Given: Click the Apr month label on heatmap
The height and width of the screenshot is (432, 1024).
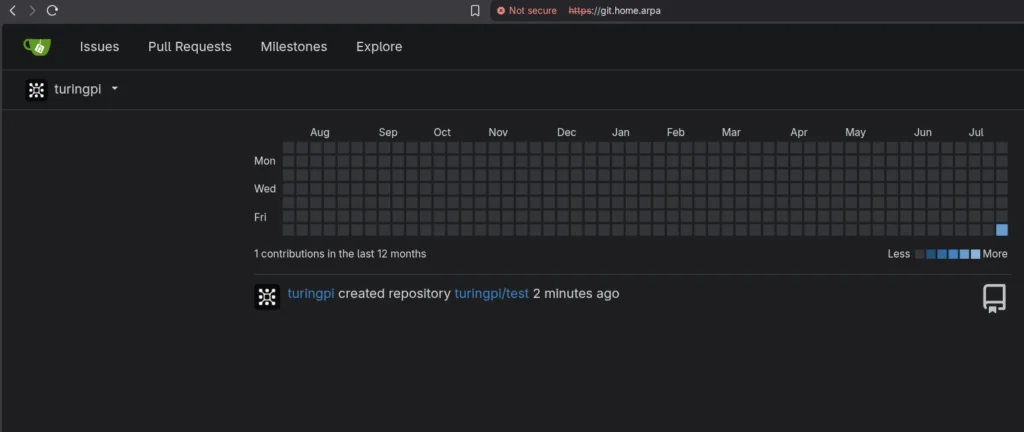Looking at the screenshot, I should 799,132.
